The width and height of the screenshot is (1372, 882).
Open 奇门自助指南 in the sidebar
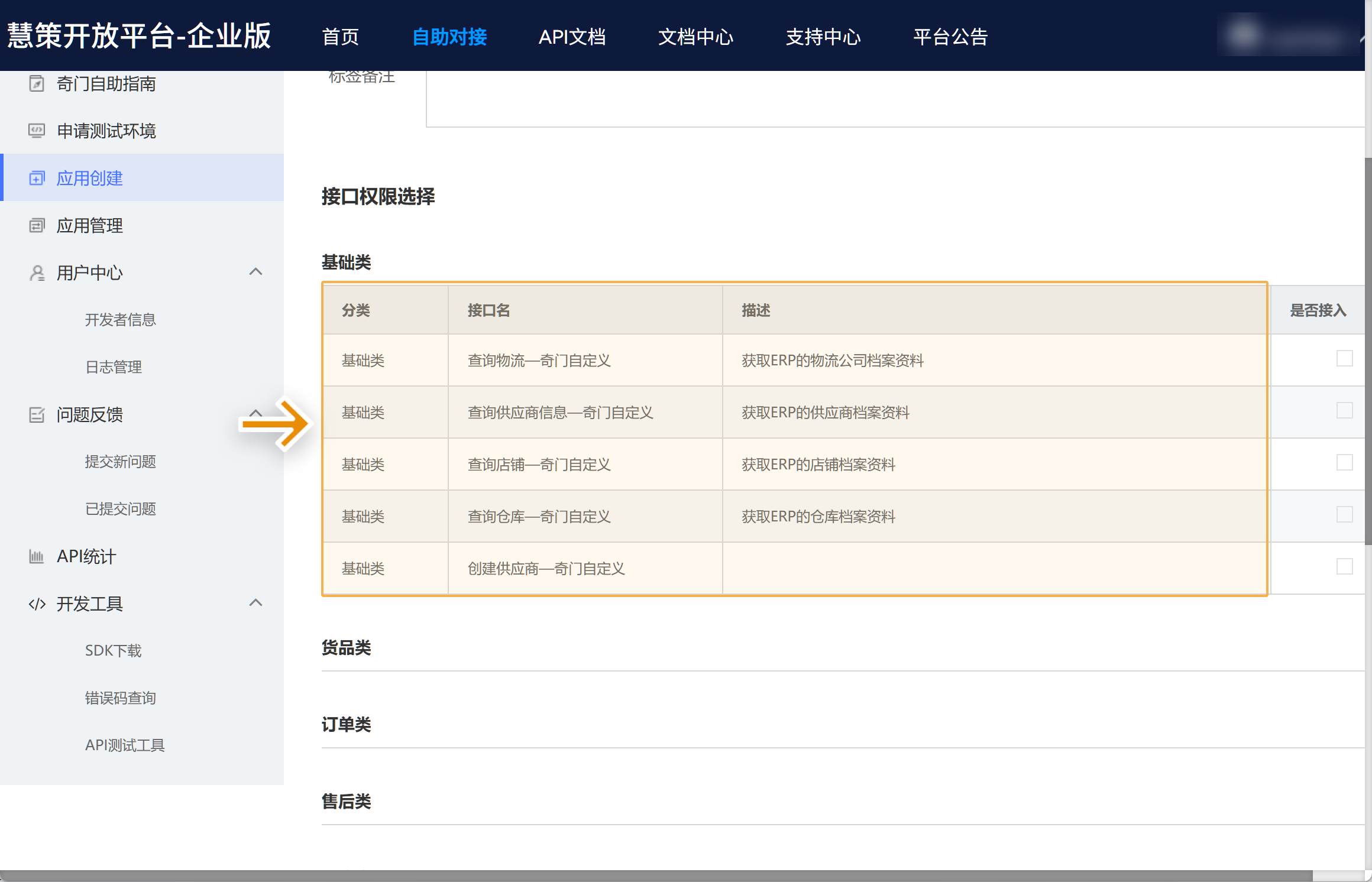click(x=106, y=84)
